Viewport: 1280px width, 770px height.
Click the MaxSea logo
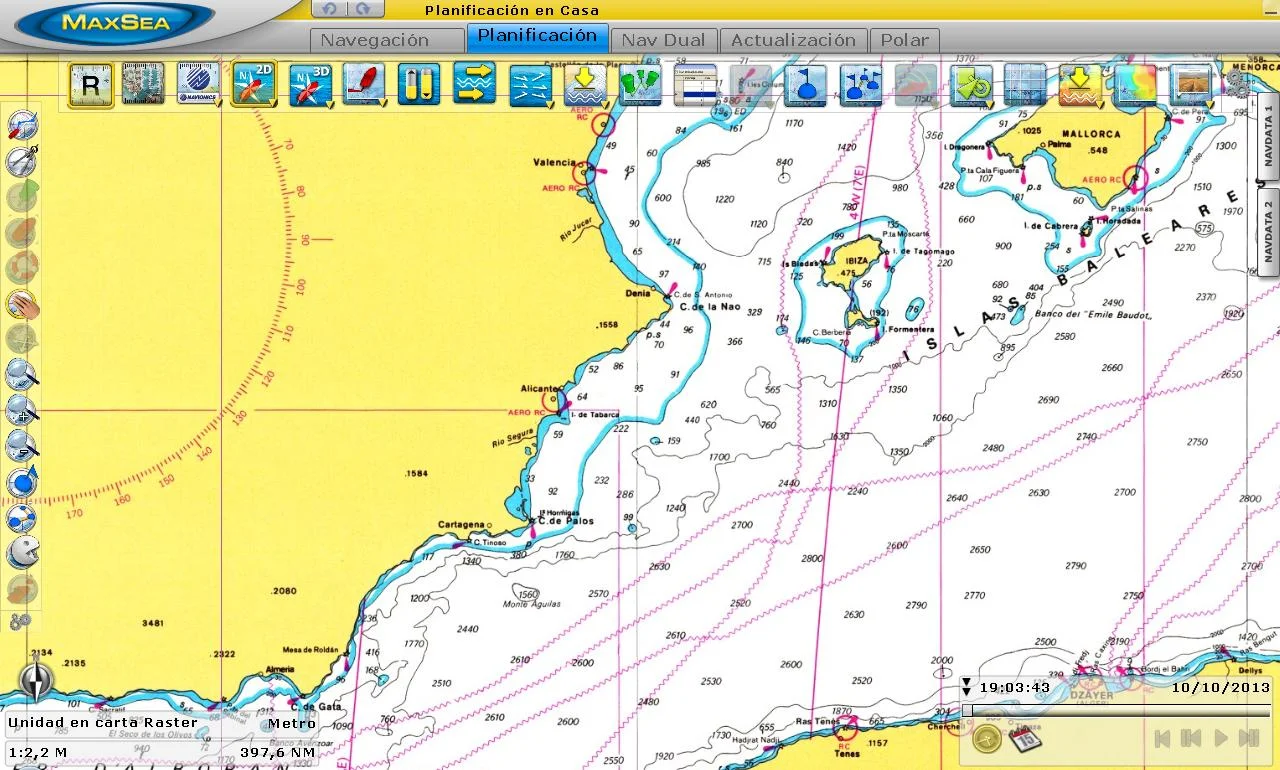[x=115, y=21]
